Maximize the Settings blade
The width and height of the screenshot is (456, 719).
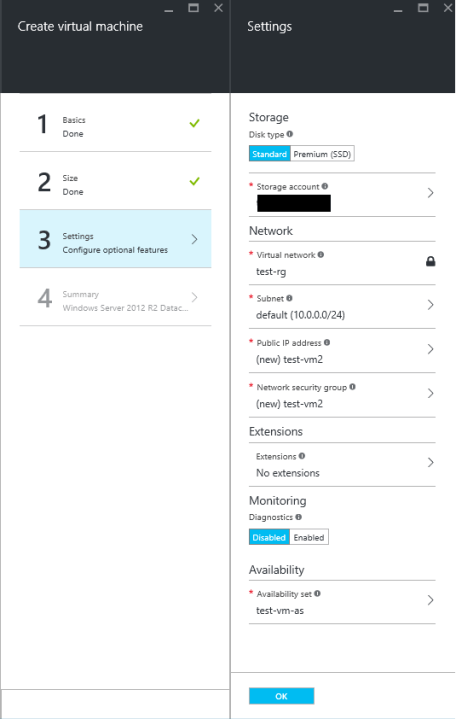click(x=423, y=8)
